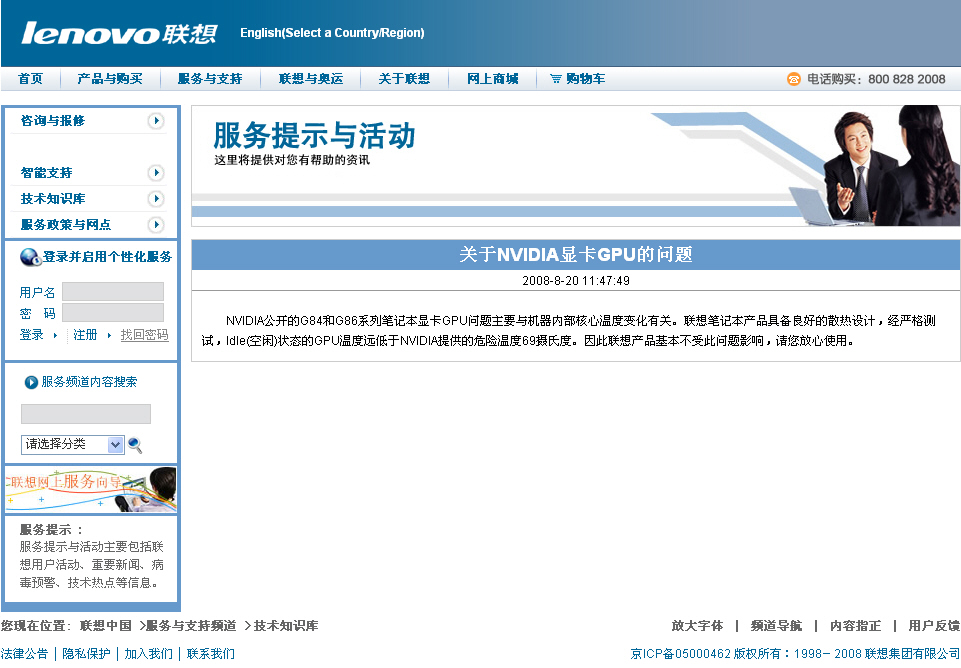Expand the 智能支持 arrow button
The image size is (961, 668).
156,173
